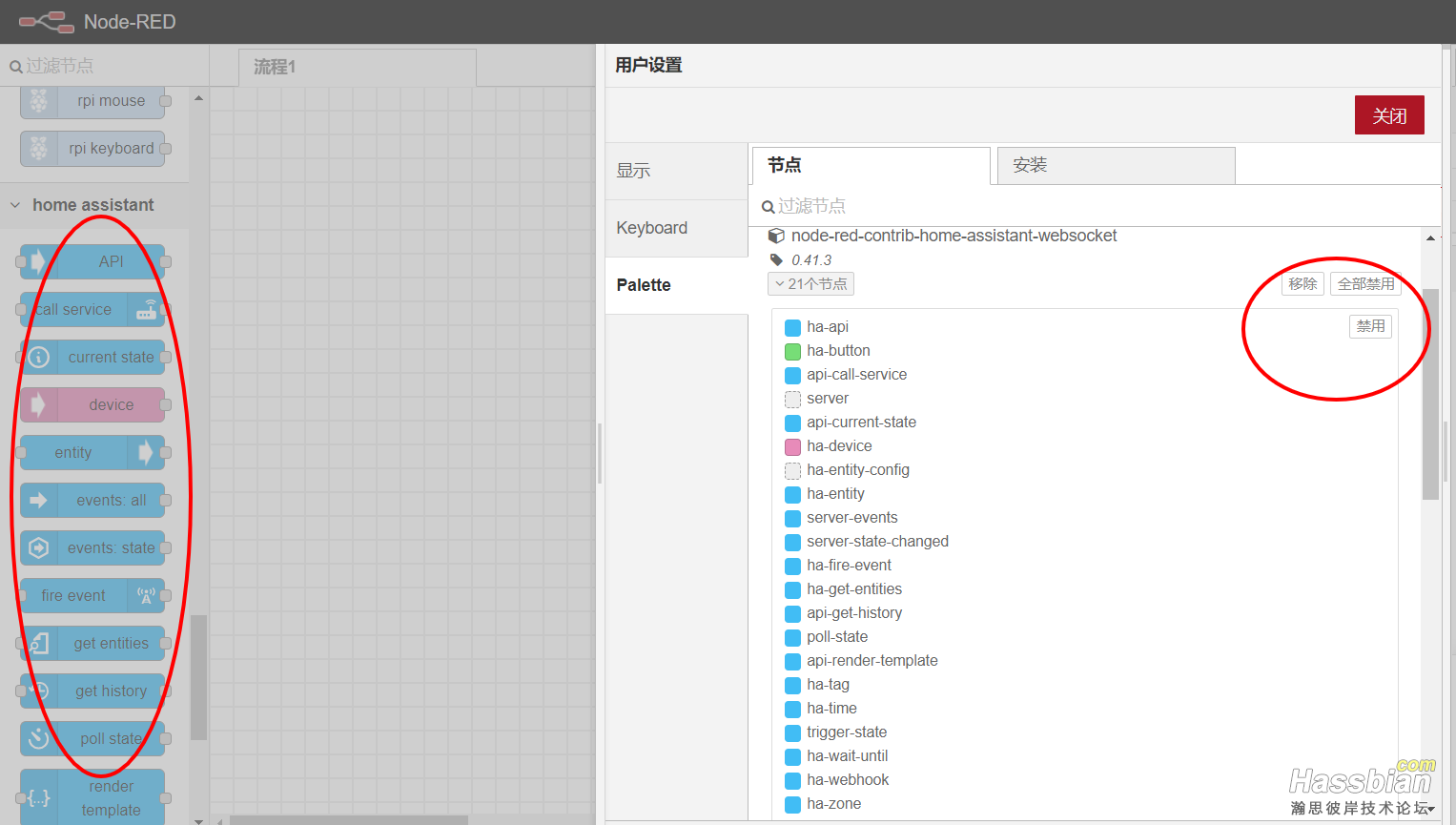Select server-events in node list
This screenshot has height=825, width=1456.
pos(851,518)
